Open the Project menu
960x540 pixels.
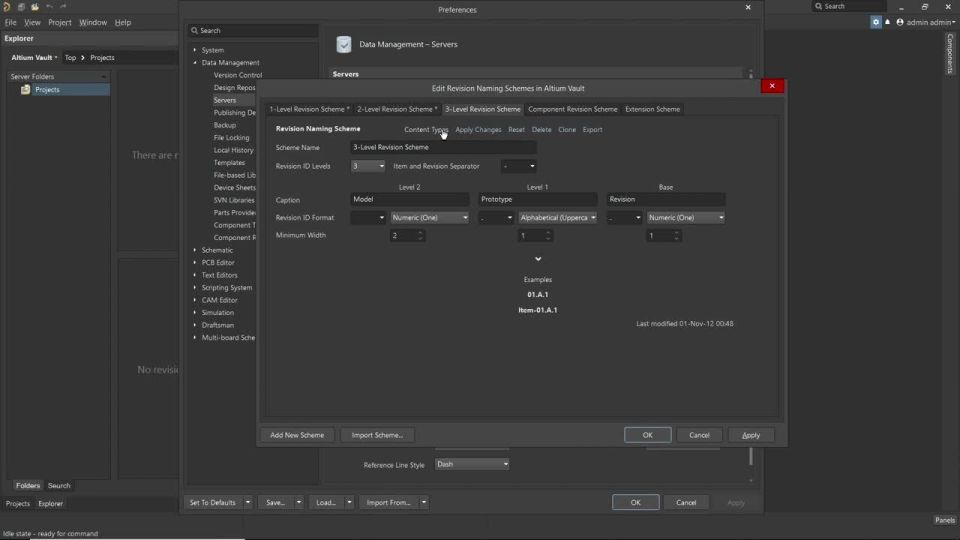pos(60,22)
